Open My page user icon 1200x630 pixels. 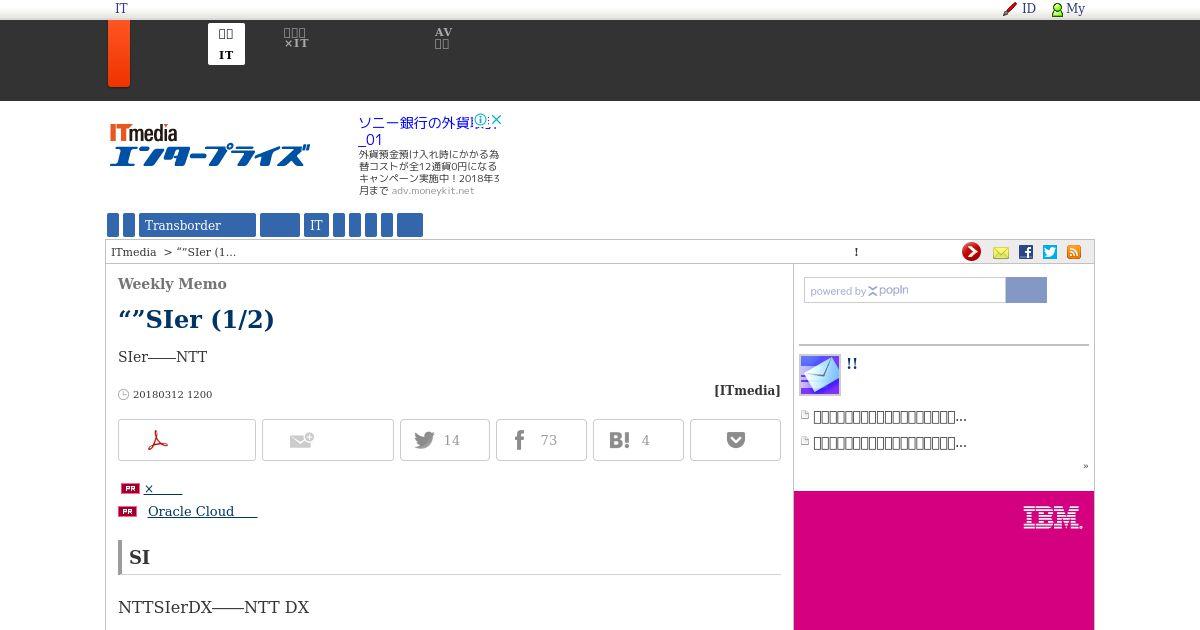coord(1057,9)
